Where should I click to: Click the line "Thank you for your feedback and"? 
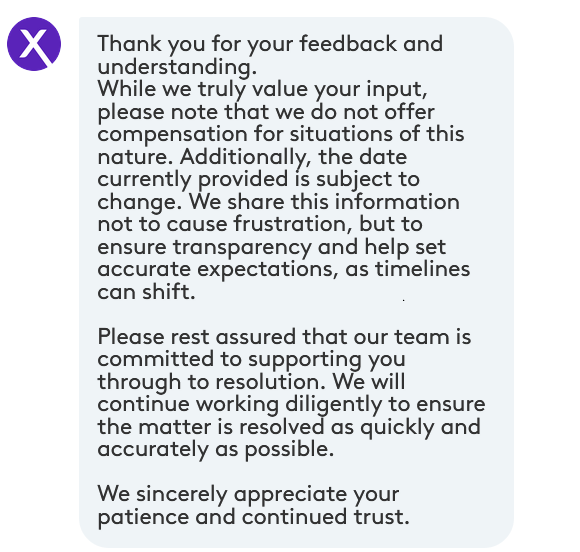270,44
